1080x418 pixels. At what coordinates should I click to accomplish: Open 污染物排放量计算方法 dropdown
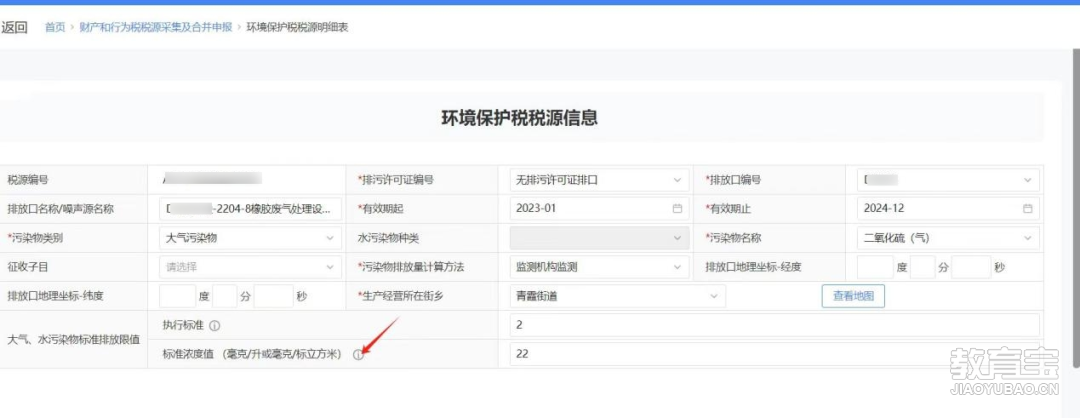(599, 267)
